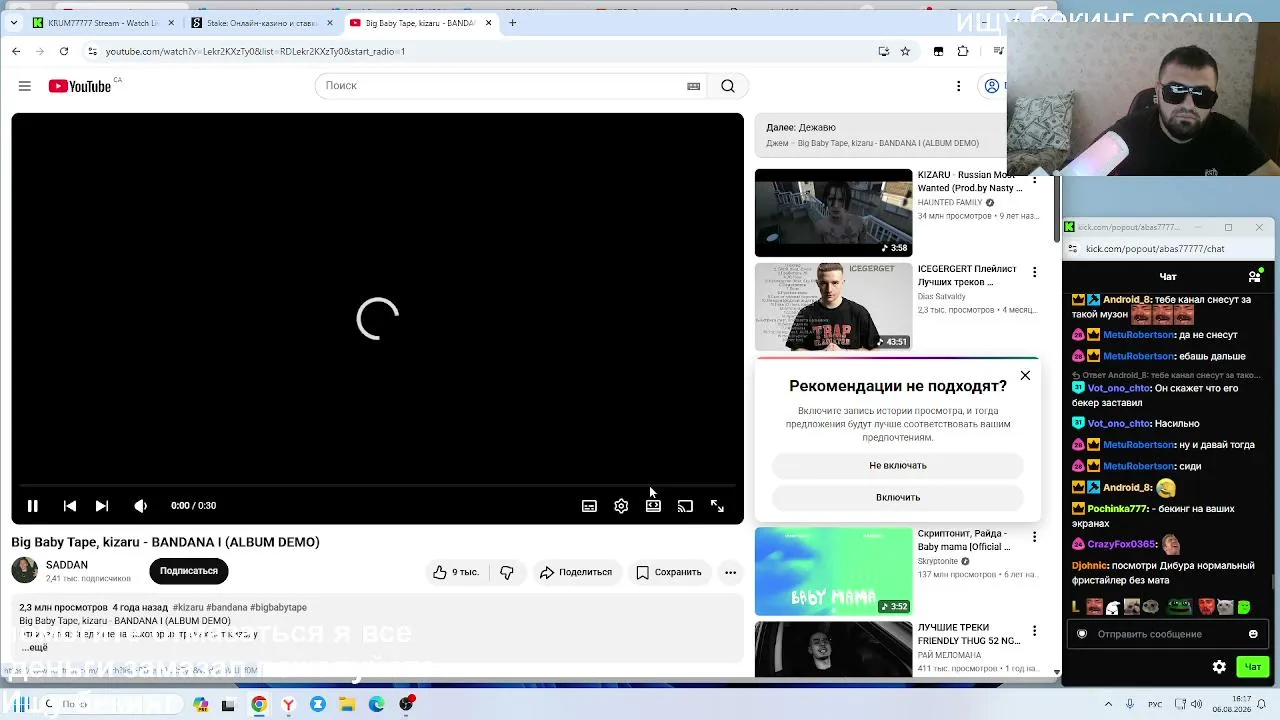This screenshot has height=720, width=1280.
Task: Close the Stake casino tab
Action: tap(330, 23)
